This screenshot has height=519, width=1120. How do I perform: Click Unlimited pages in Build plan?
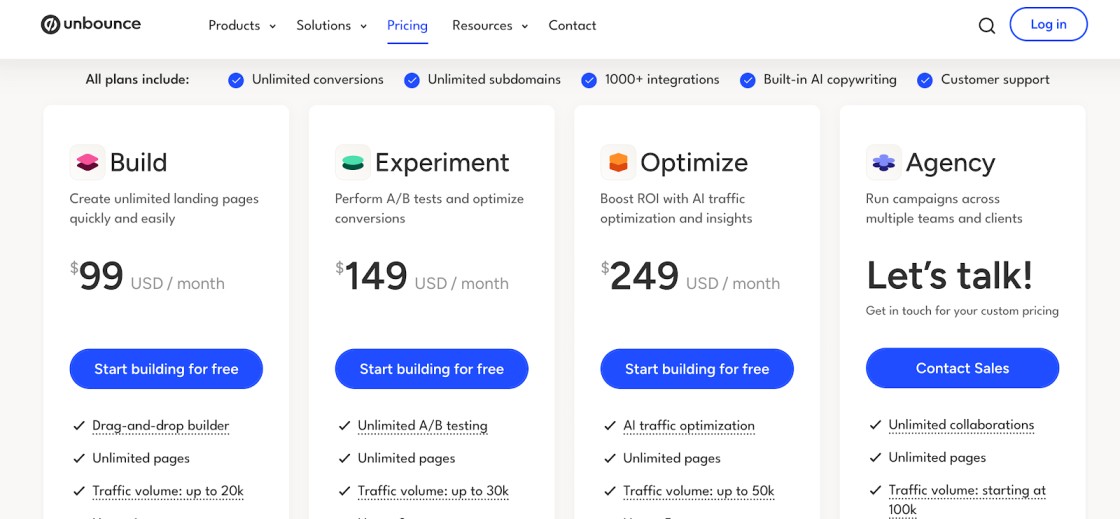click(141, 458)
